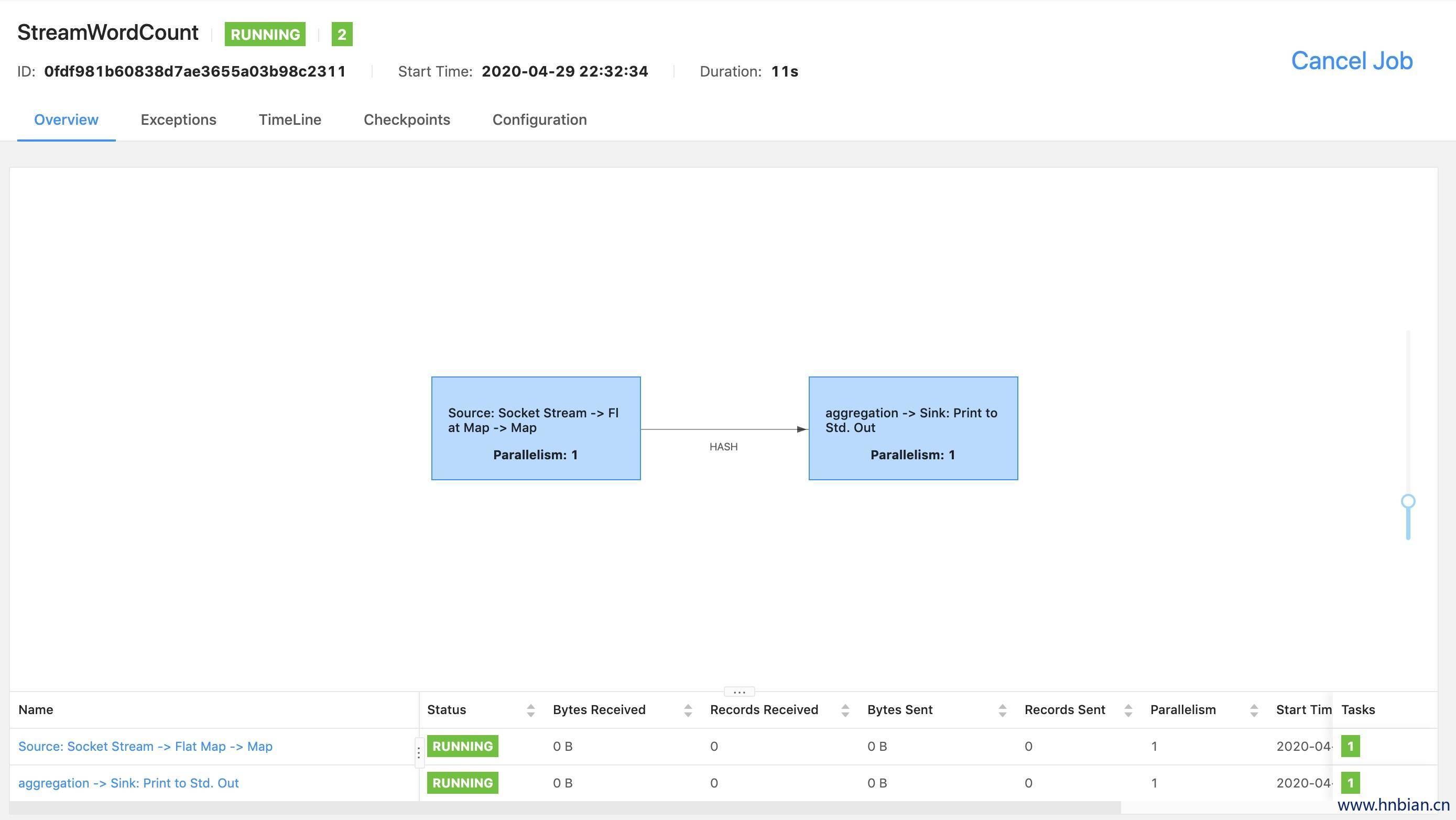Open the TimeLine tab
The width and height of the screenshot is (1456, 820).
tap(289, 120)
